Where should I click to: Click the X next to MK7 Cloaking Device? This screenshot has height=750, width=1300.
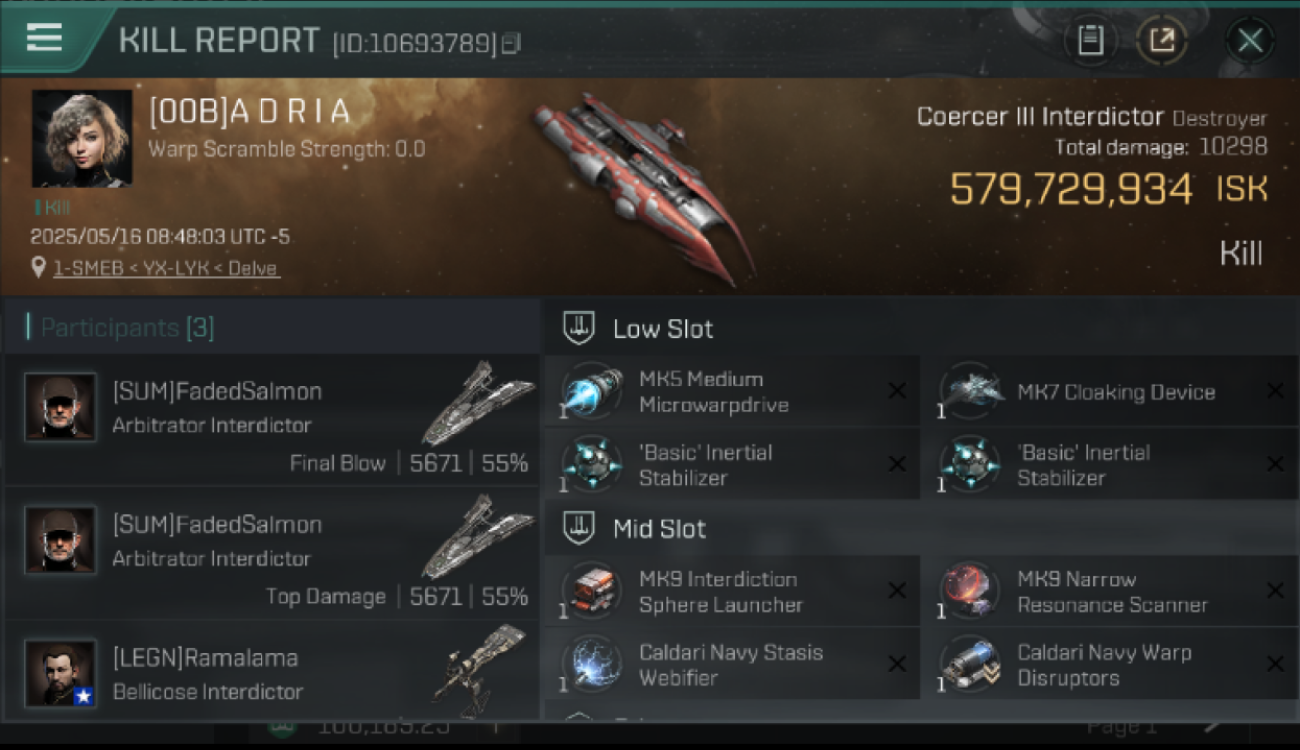tap(1275, 391)
